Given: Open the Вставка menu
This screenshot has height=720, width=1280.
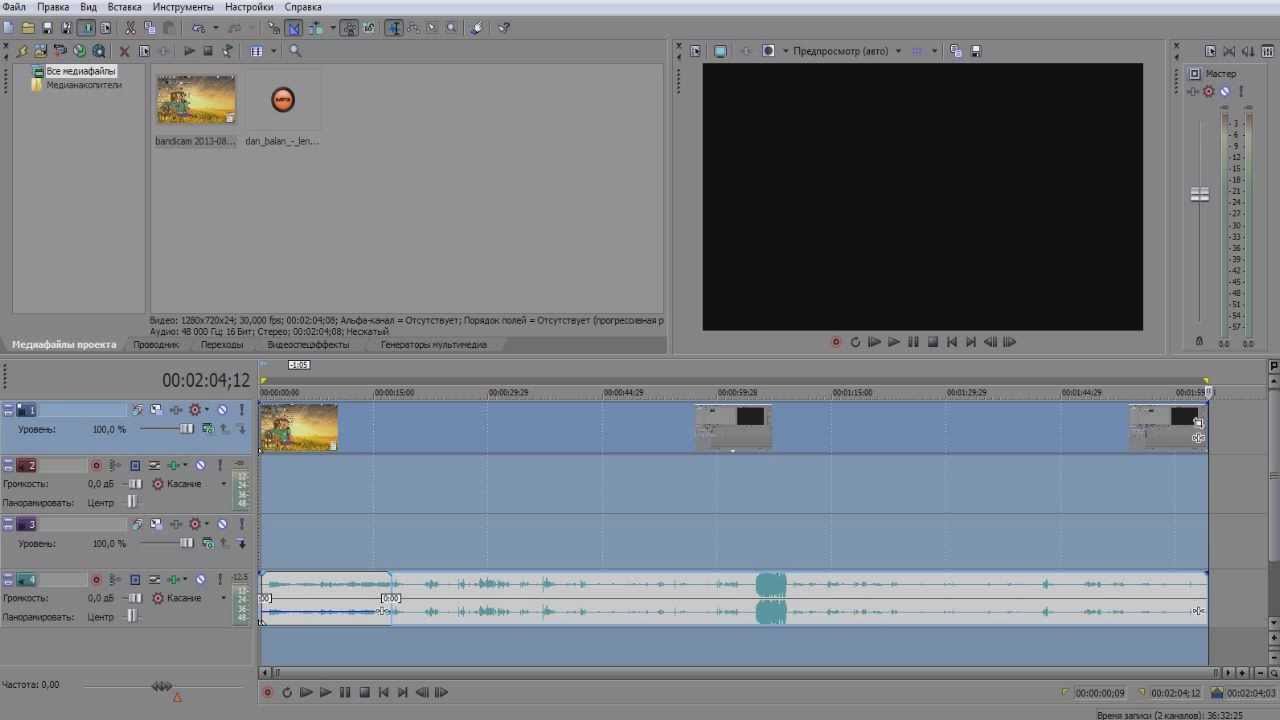Looking at the screenshot, I should coord(125,7).
